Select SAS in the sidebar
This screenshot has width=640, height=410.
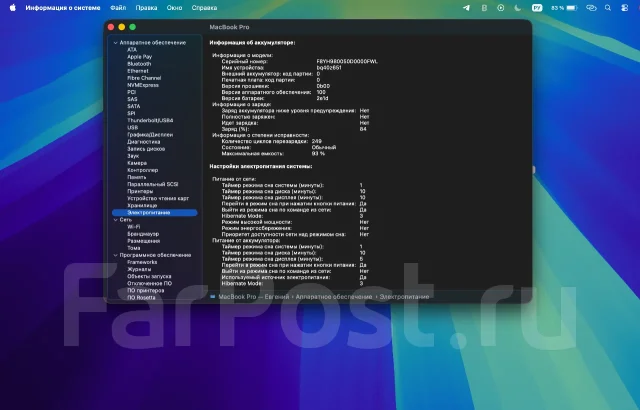132,99
